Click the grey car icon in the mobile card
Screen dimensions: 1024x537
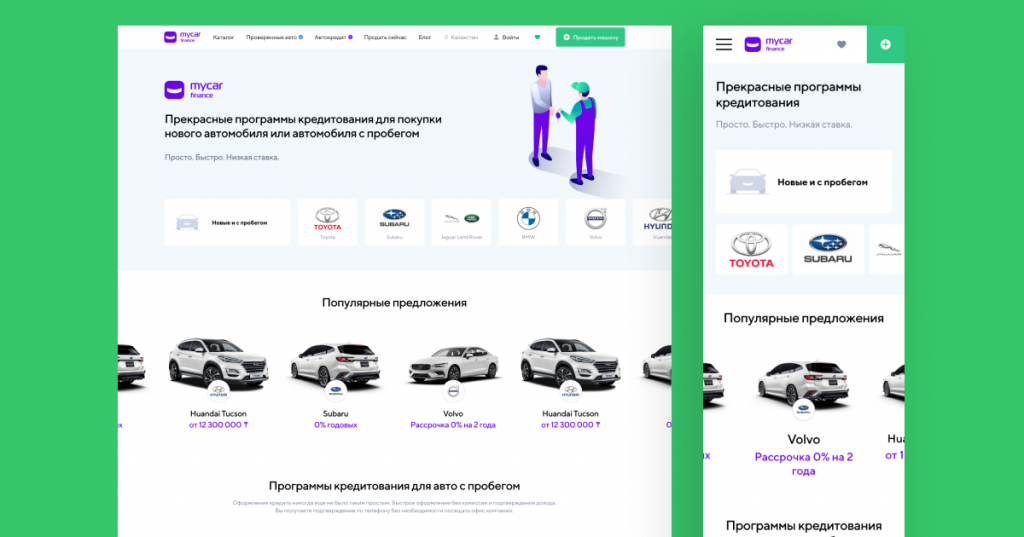(x=747, y=182)
